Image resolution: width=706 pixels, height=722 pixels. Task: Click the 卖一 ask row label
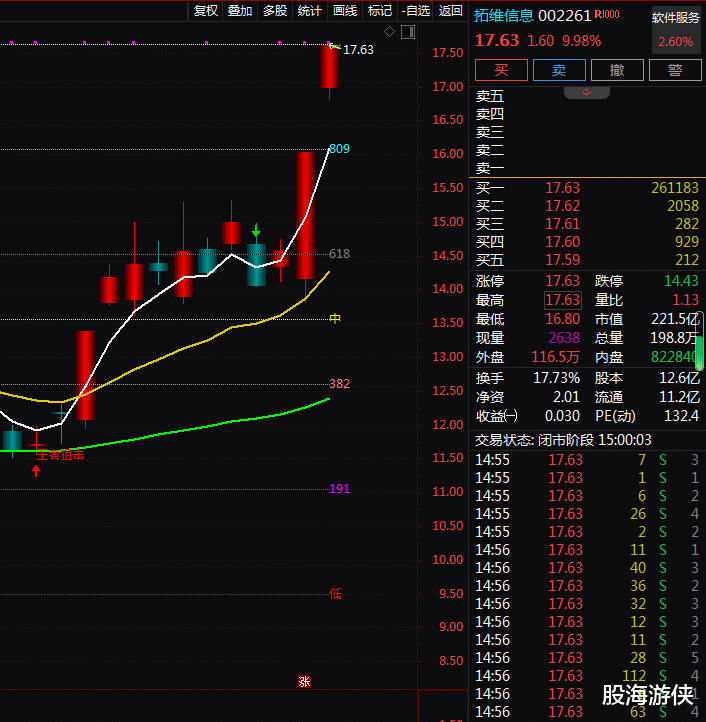[490, 169]
